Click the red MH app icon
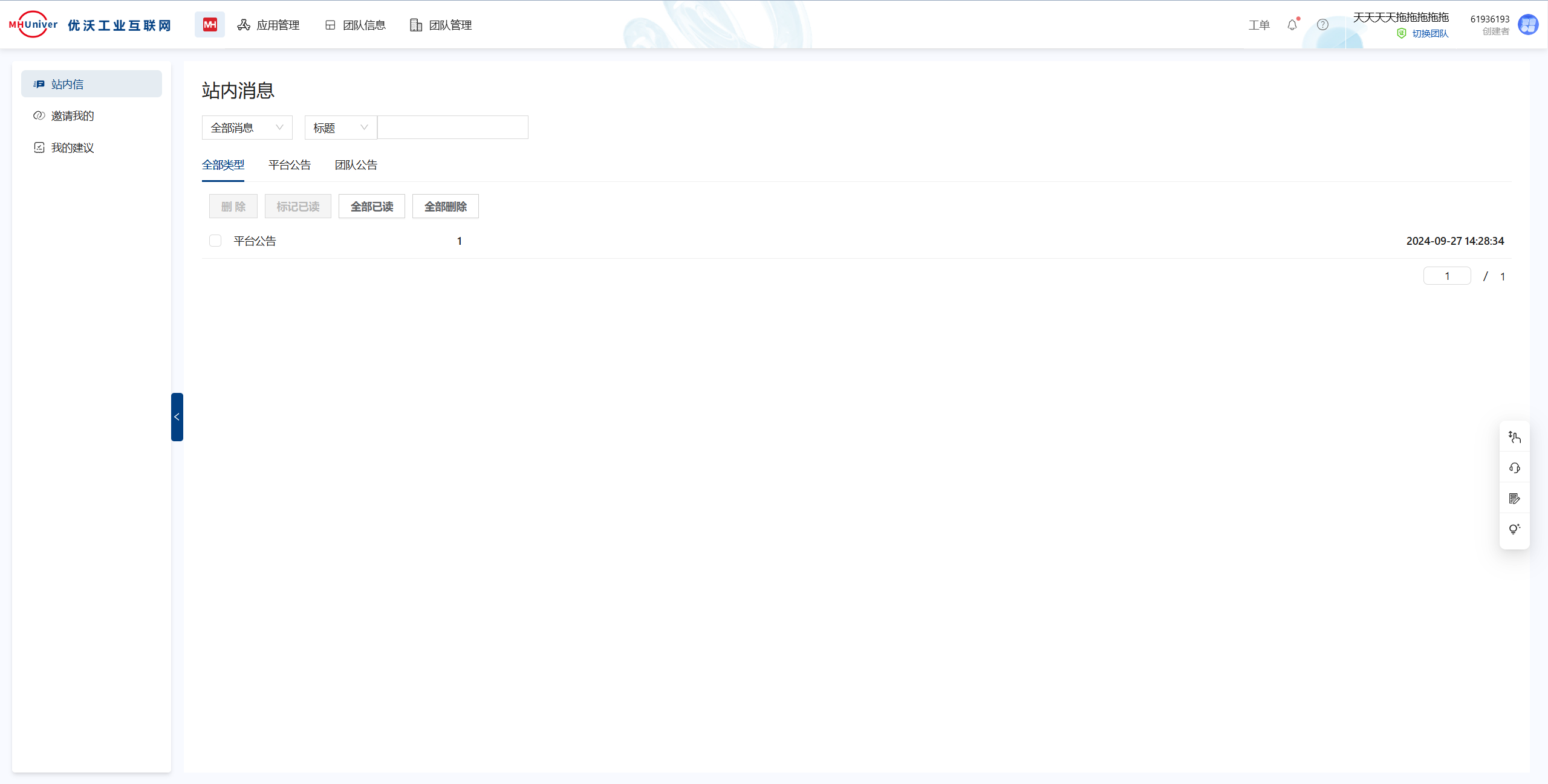 [210, 25]
